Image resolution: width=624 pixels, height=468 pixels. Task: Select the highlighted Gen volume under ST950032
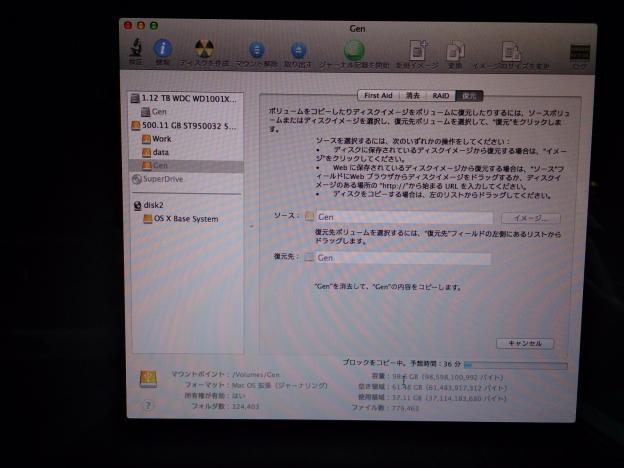pos(186,166)
